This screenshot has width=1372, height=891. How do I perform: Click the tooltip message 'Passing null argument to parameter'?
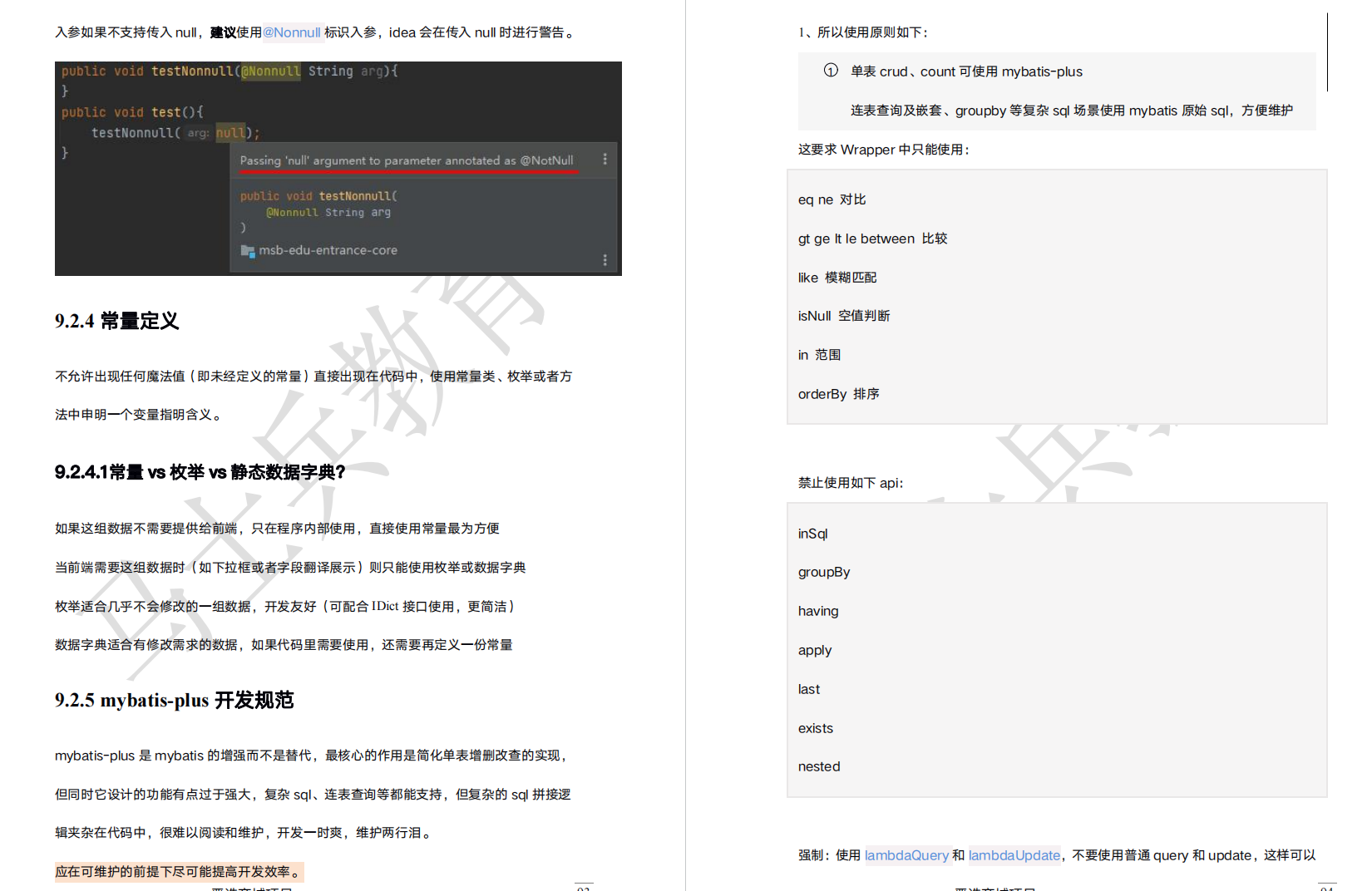click(x=407, y=160)
